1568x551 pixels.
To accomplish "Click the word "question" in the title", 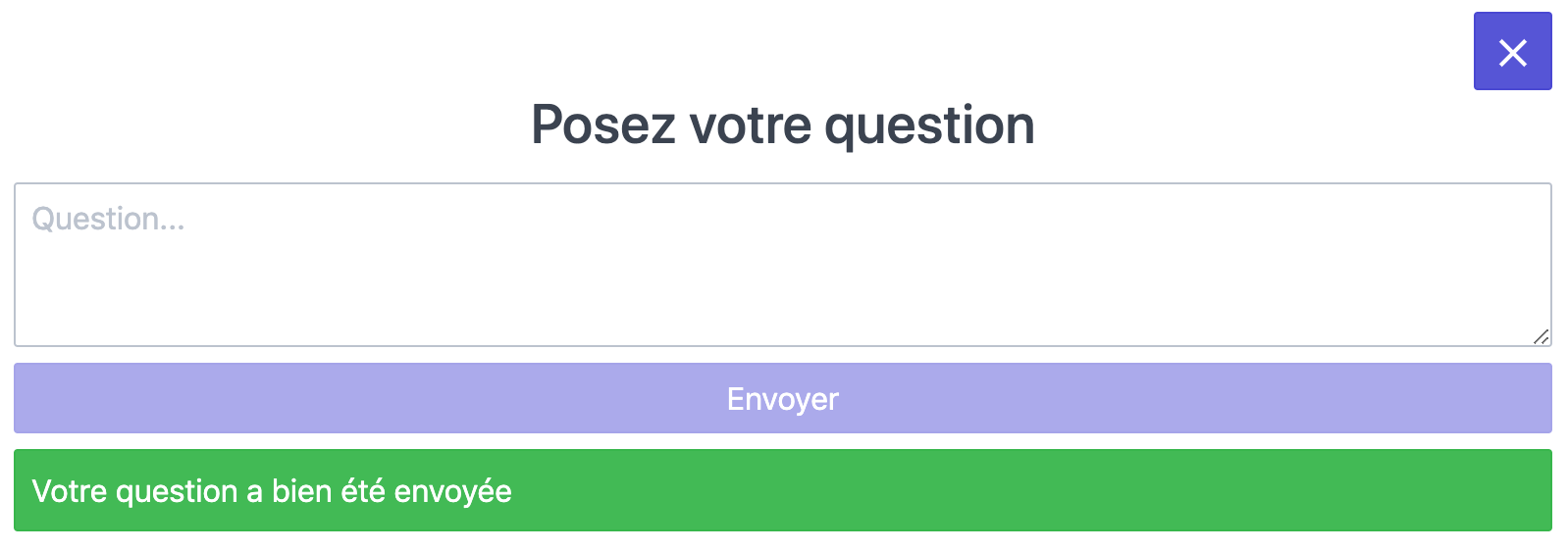I will coord(929,125).
